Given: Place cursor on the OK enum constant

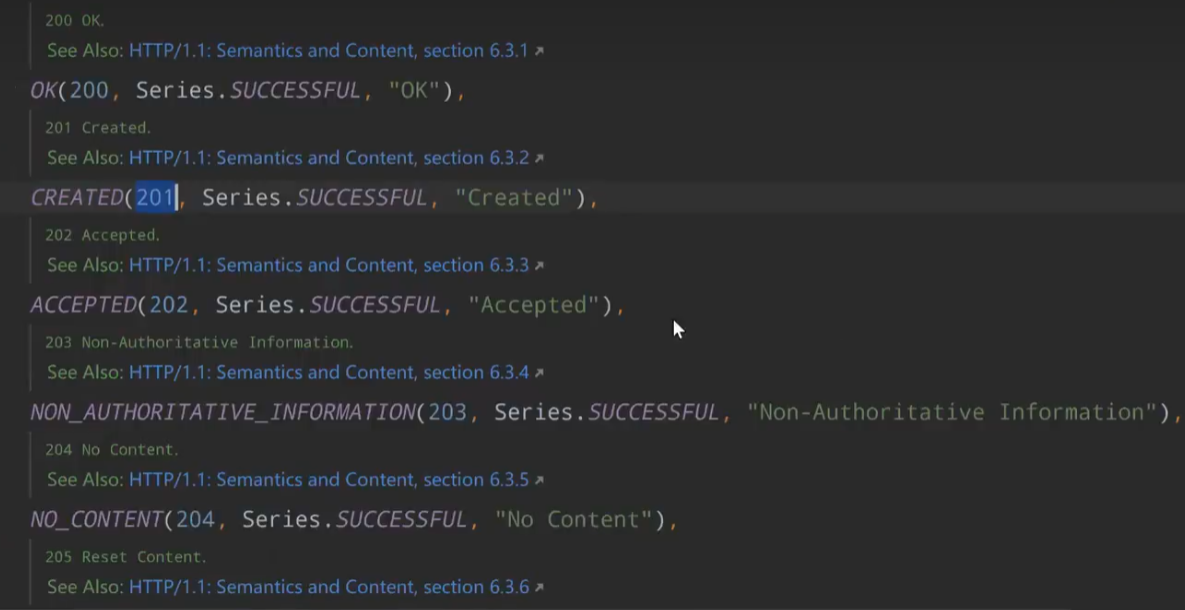Looking at the screenshot, I should [x=43, y=90].
